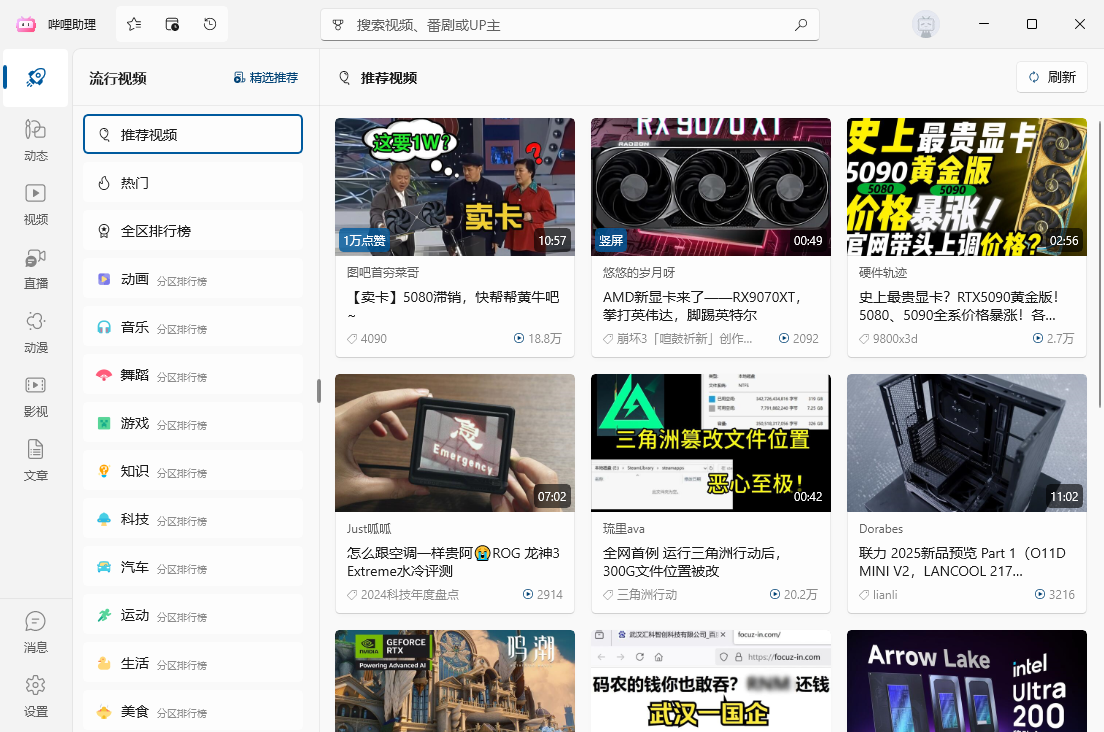Select 舞蹈 分区排行榜
The width and height of the screenshot is (1104, 732).
click(x=193, y=374)
